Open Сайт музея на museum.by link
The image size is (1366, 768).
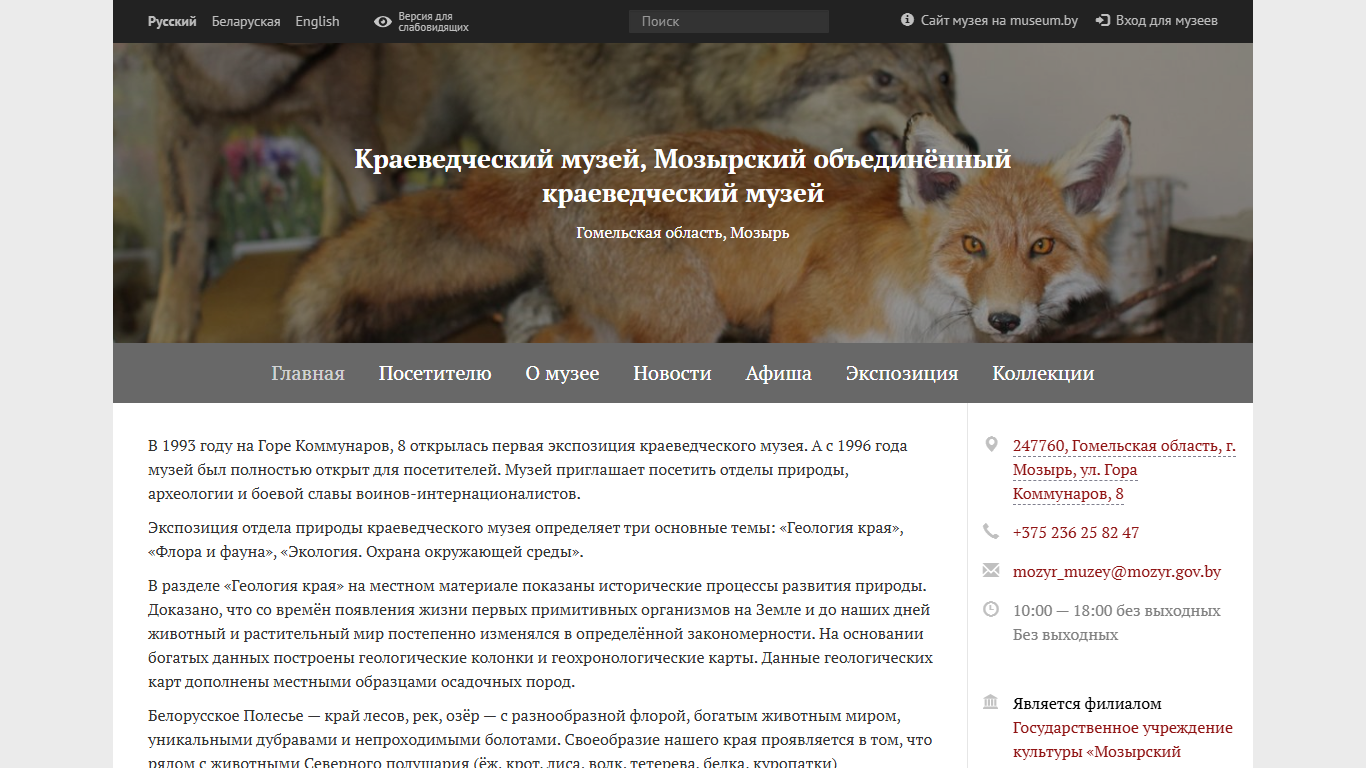[999, 20]
